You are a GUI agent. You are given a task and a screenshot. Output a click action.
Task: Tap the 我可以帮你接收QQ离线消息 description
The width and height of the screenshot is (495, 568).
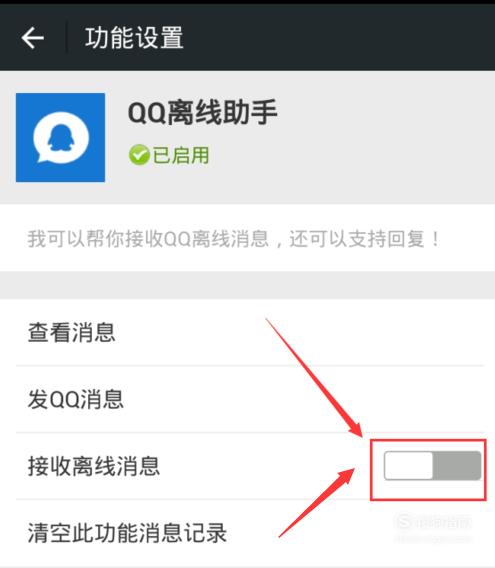[234, 239]
